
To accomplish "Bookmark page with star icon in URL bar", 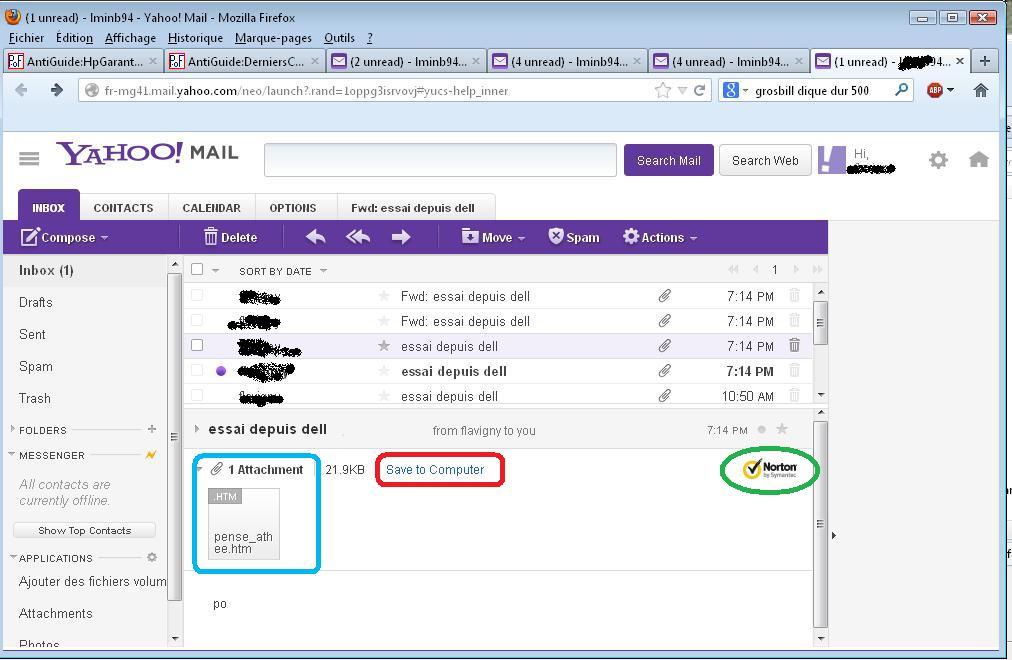I will (663, 90).
